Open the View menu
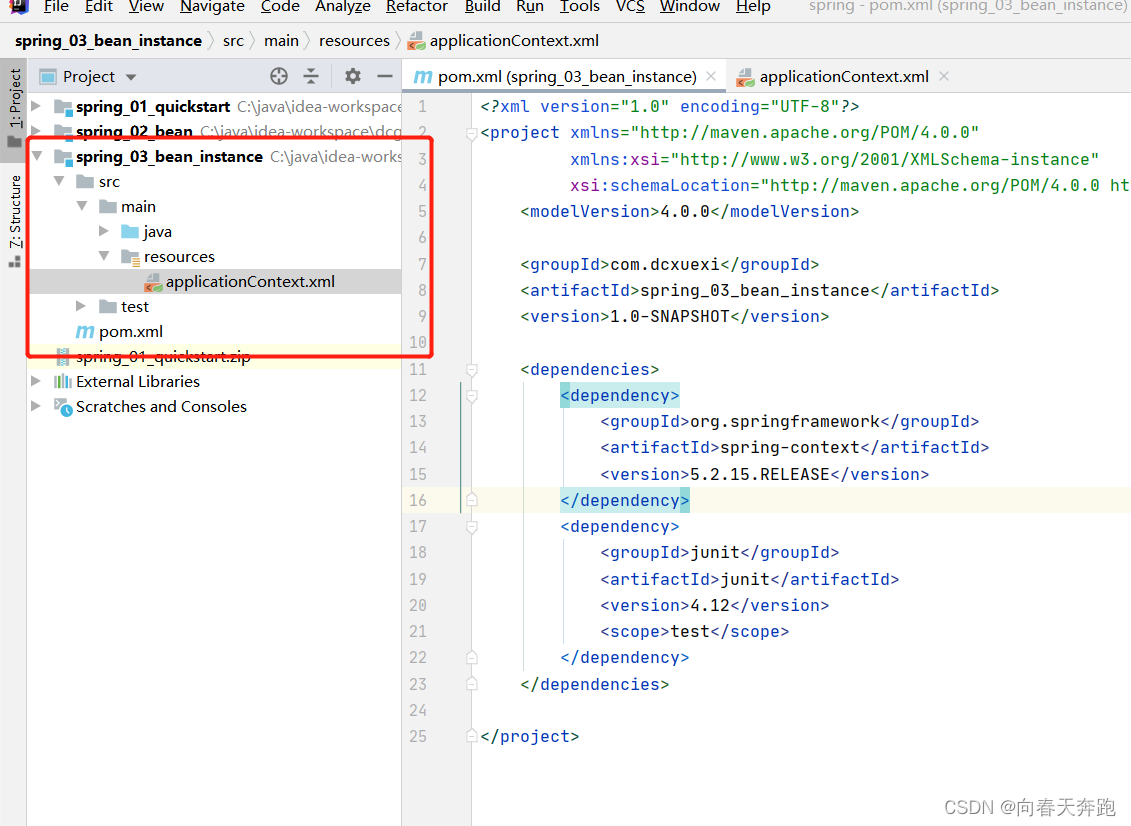1131x826 pixels. pyautogui.click(x=146, y=6)
